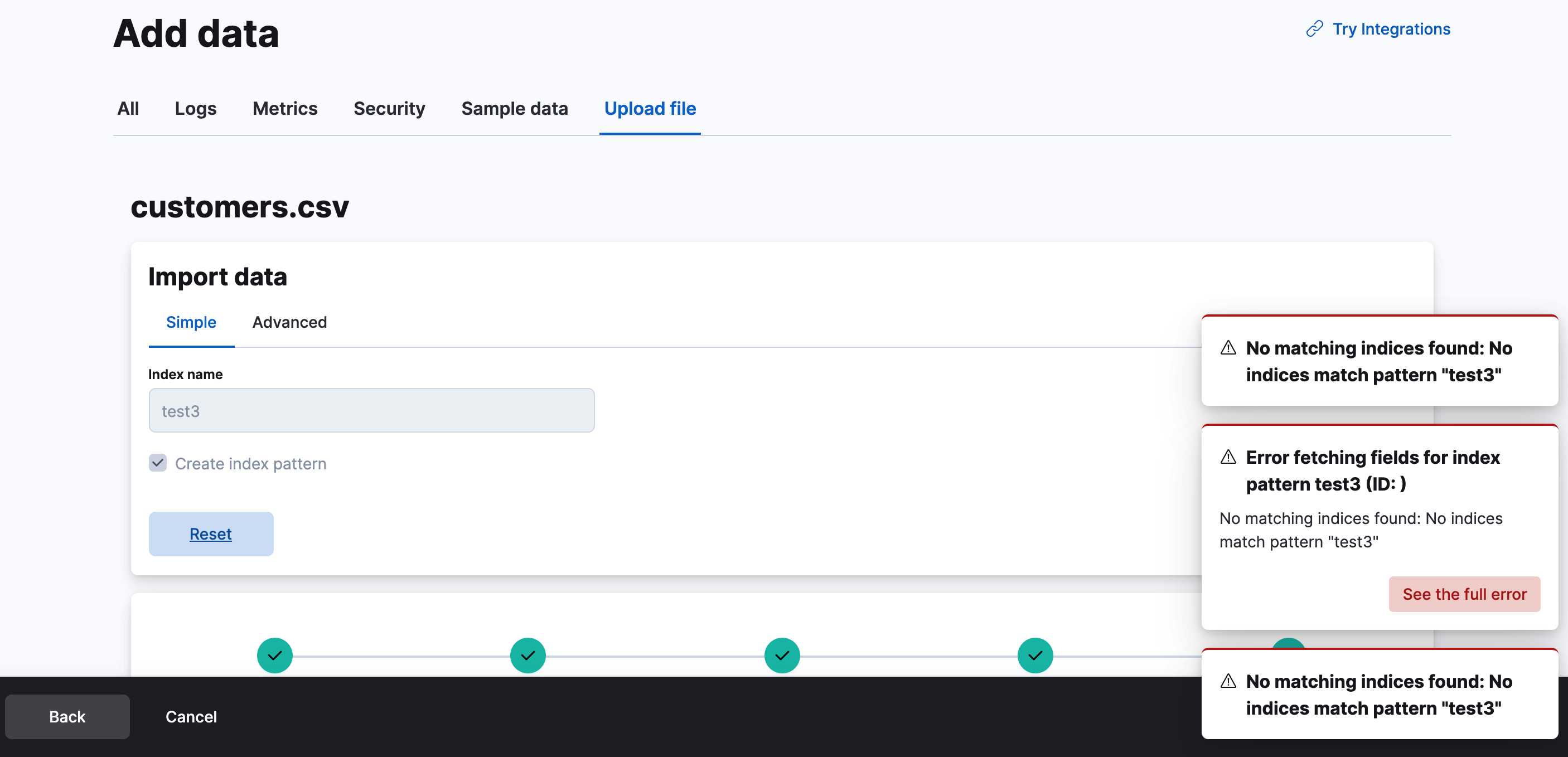Viewport: 1568px width, 757px height.
Task: Open the Security tab
Action: click(x=389, y=108)
